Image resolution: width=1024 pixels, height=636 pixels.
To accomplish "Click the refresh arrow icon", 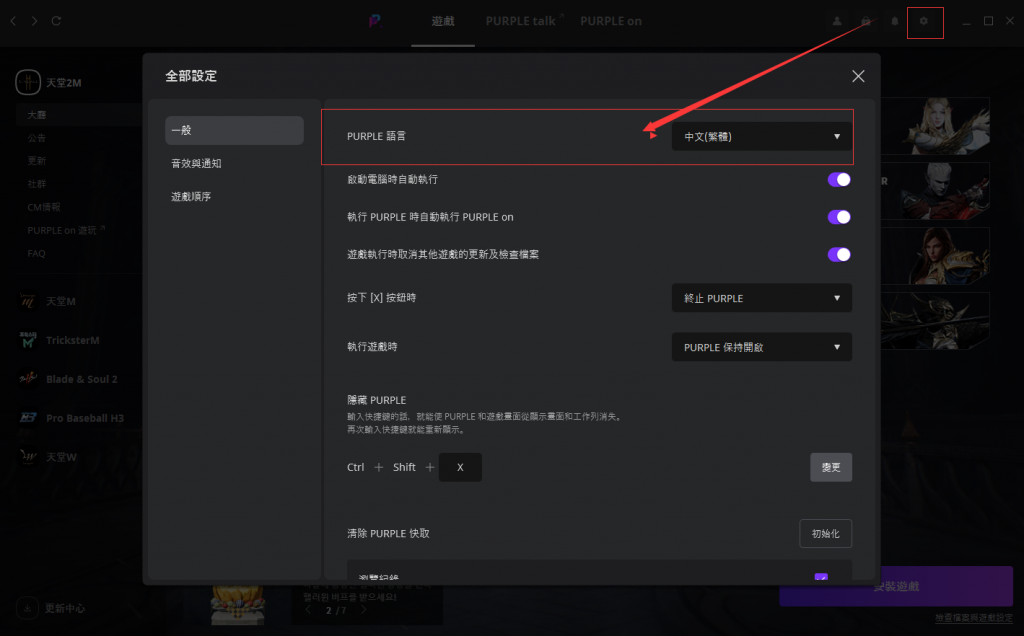I will point(56,21).
